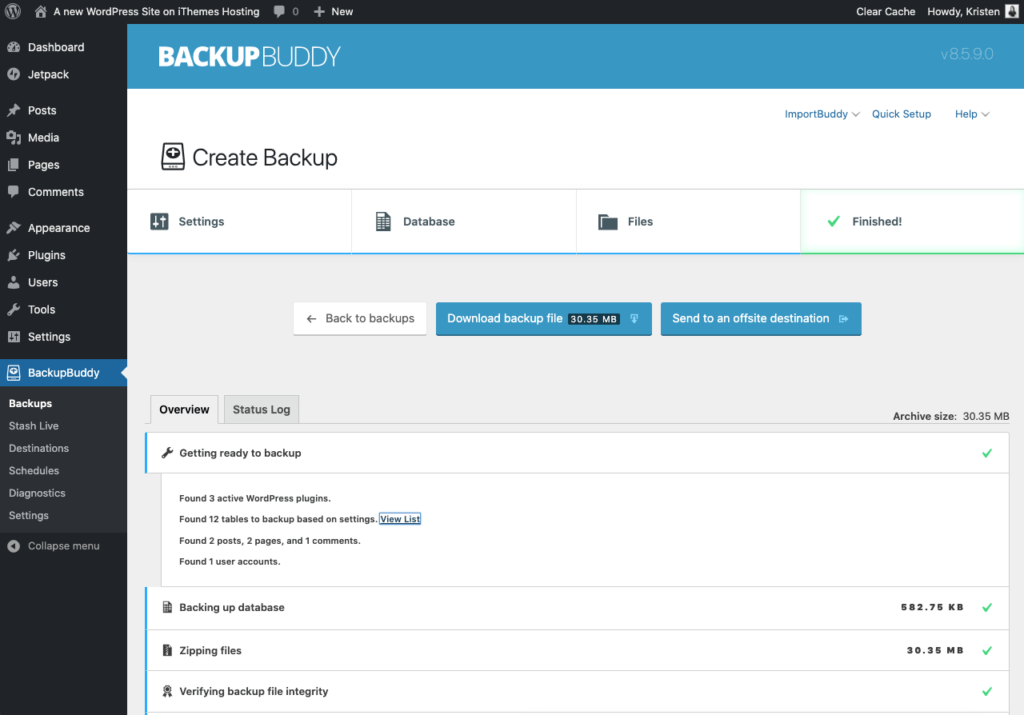Click the Archive size 30.35 MB text
This screenshot has height=715, width=1024.
[x=951, y=416]
